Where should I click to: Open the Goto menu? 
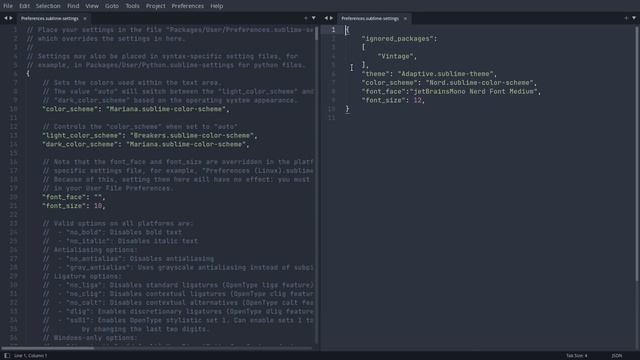click(x=112, y=6)
